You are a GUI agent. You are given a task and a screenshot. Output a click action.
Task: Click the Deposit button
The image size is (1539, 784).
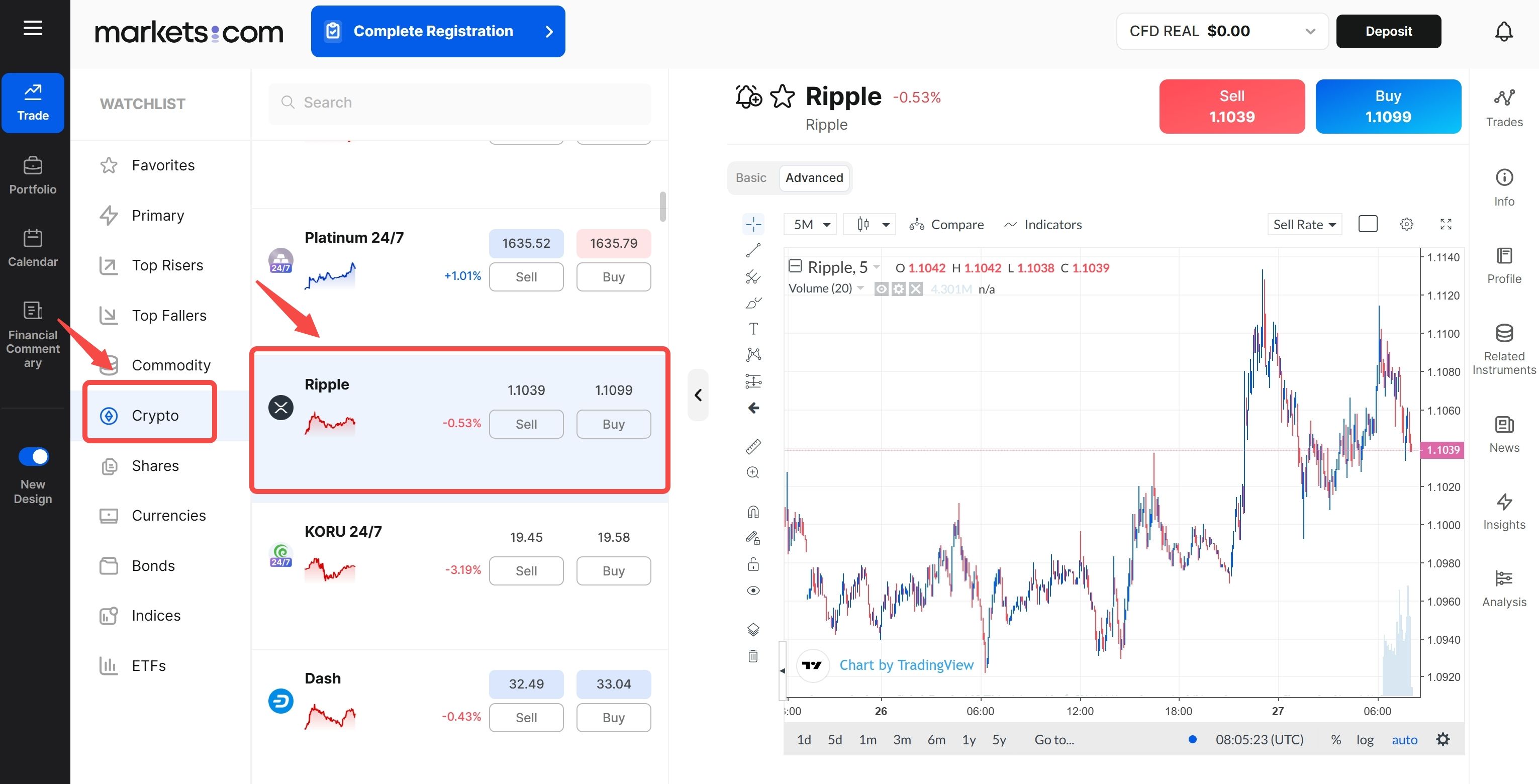1388,31
